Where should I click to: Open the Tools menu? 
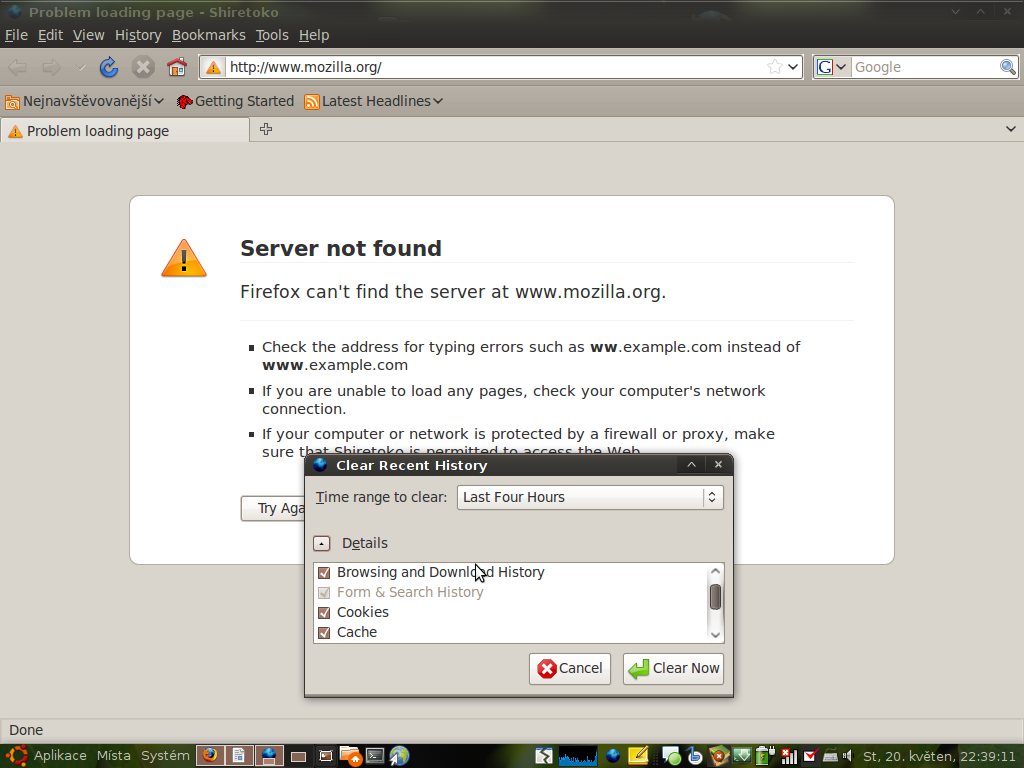(272, 35)
